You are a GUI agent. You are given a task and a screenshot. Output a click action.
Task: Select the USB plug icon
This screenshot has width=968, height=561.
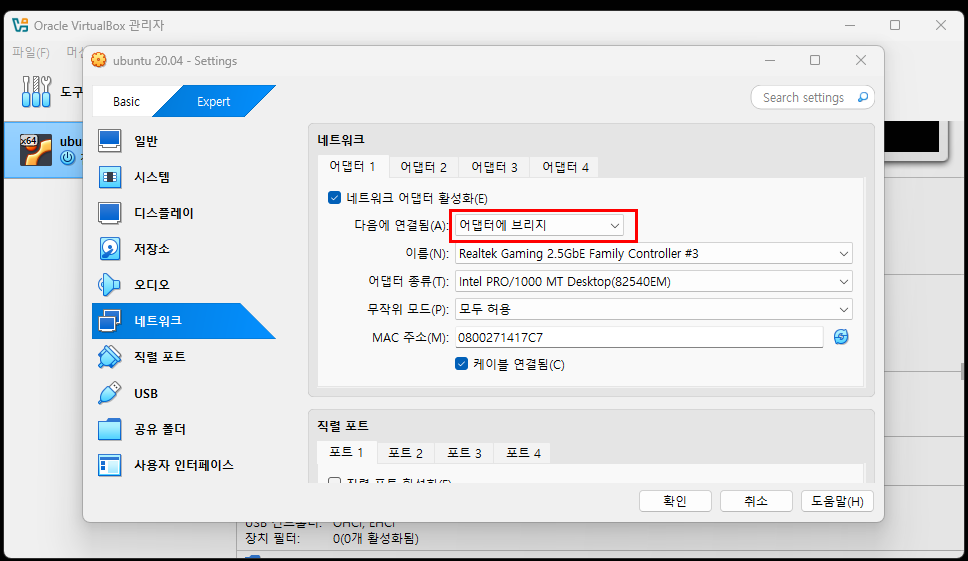(109, 393)
